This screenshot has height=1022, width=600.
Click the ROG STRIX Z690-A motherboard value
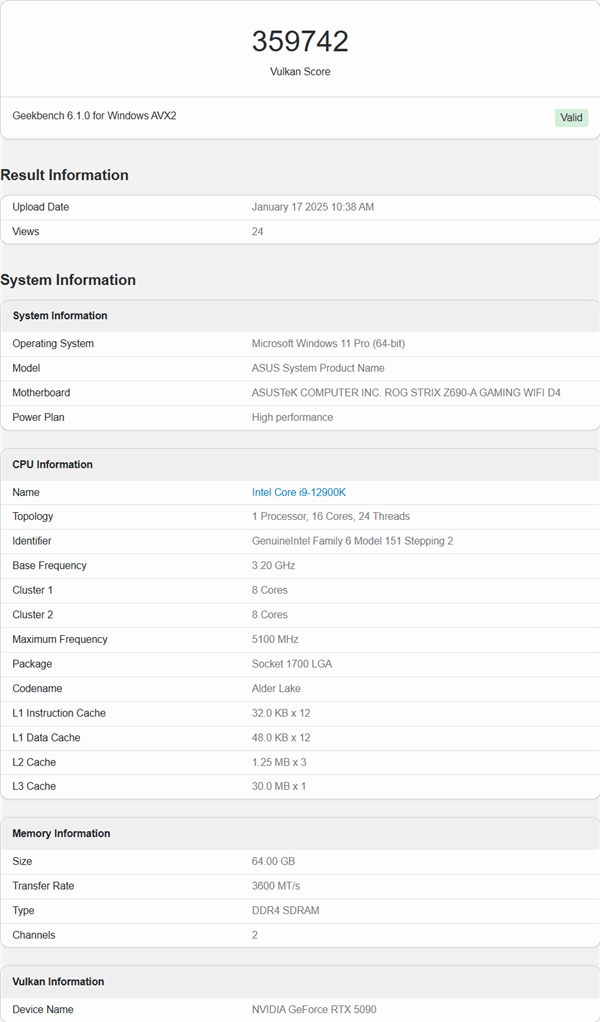406,393
